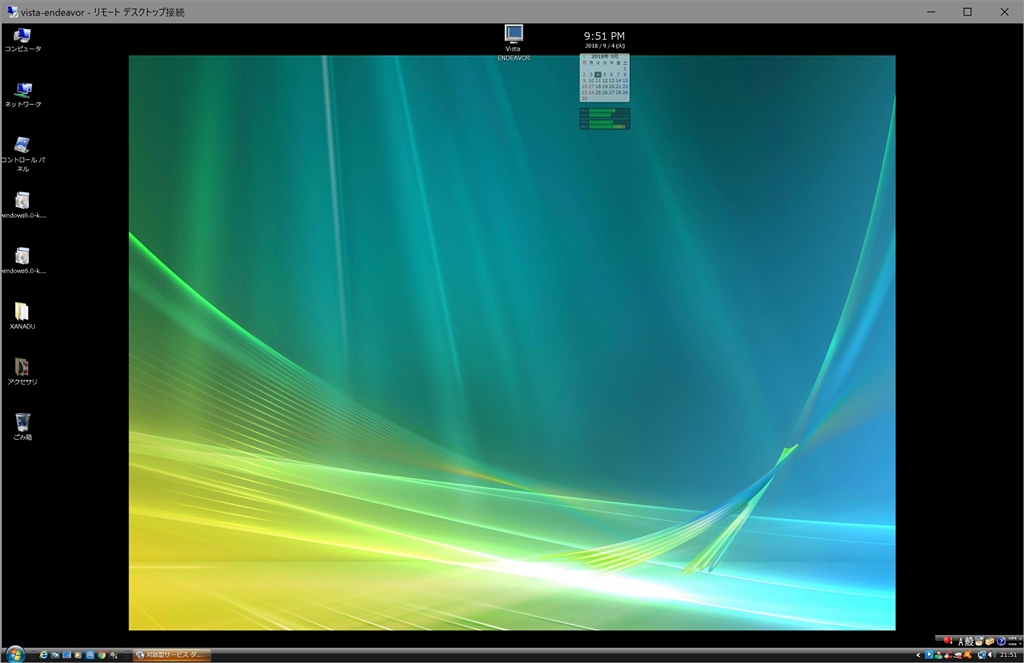
Task: Open the IME tools toolbox icon
Action: click(990, 641)
